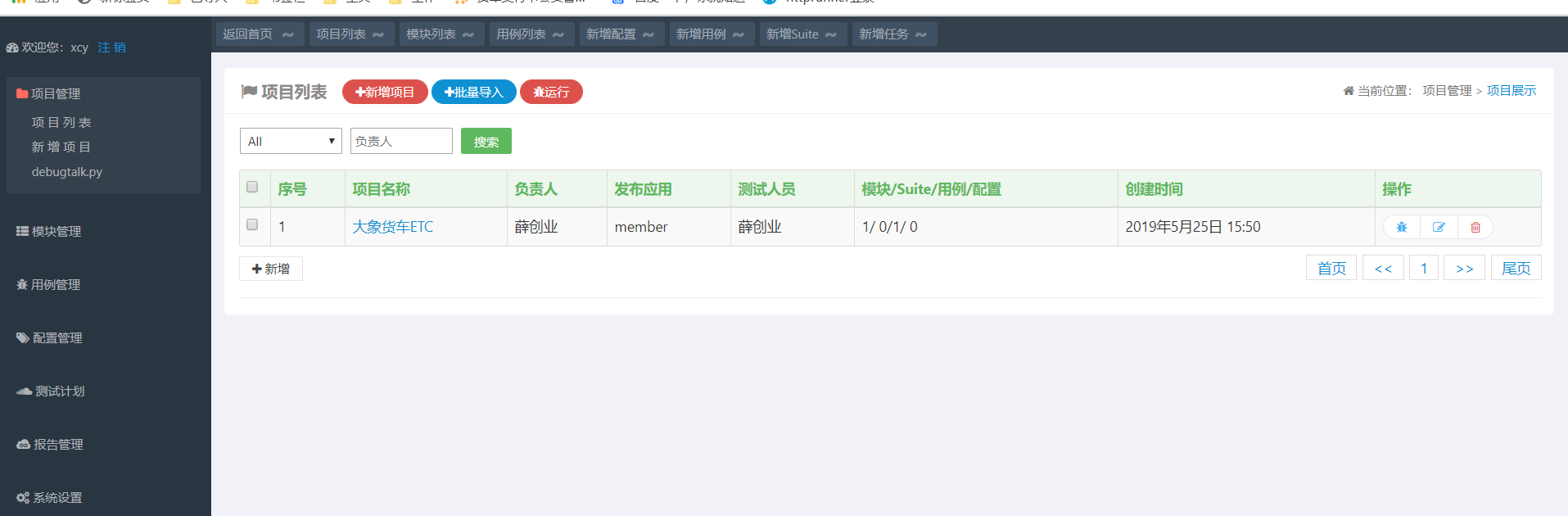
Task: Tick the select-all checkbox in table header
Action: click(252, 187)
